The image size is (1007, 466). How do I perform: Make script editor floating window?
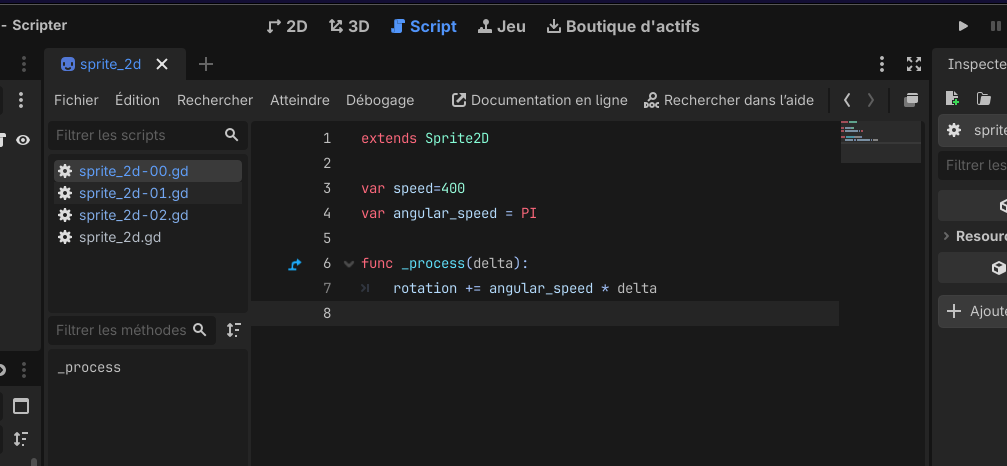[911, 100]
